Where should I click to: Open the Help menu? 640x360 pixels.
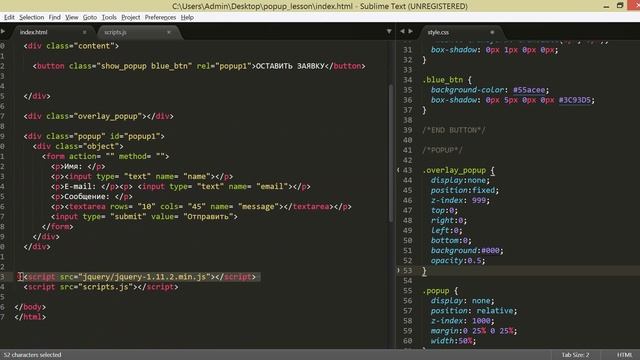pyautogui.click(x=187, y=17)
